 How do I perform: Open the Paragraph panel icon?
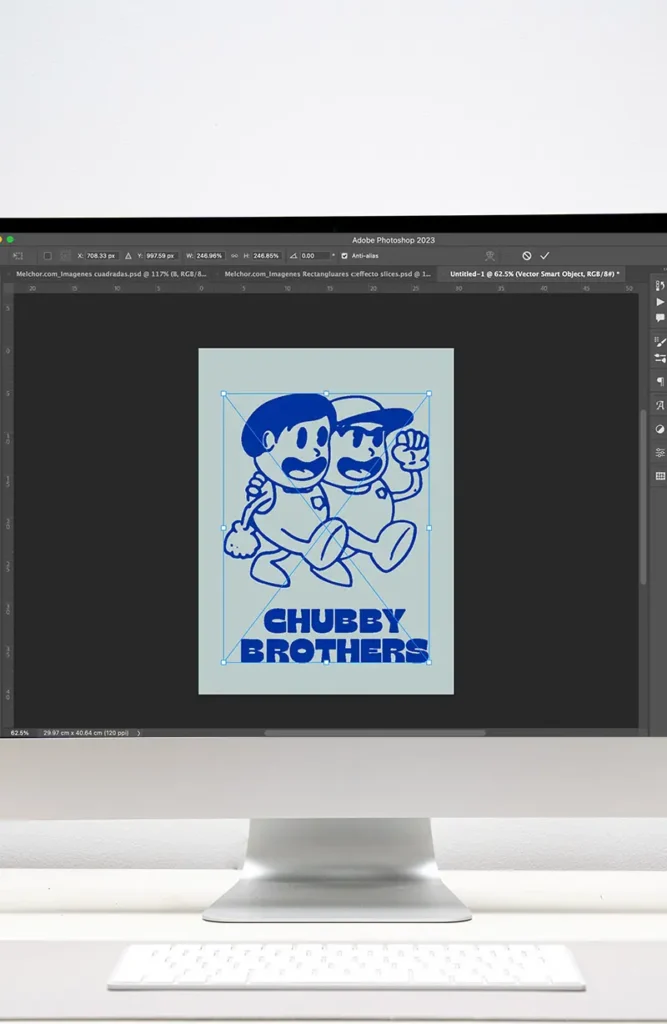(x=660, y=382)
